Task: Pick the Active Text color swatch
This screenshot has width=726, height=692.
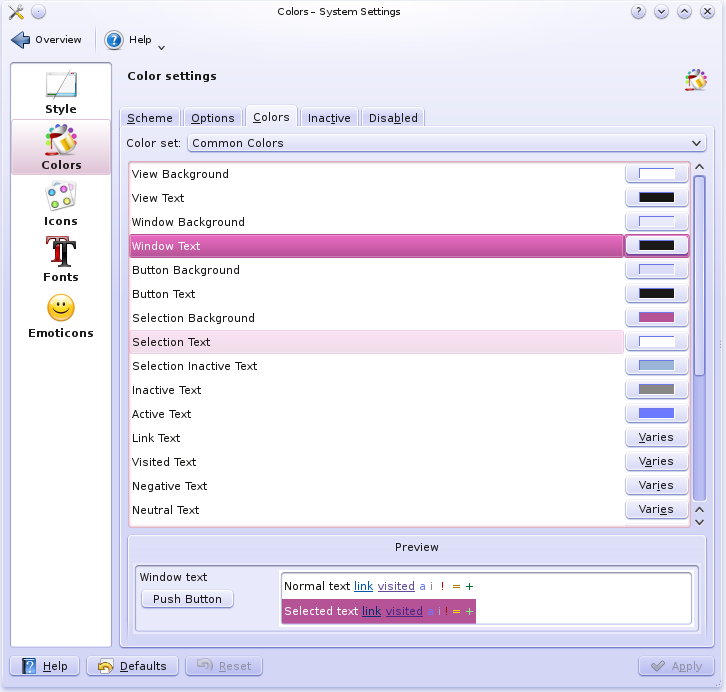Action: pos(657,413)
